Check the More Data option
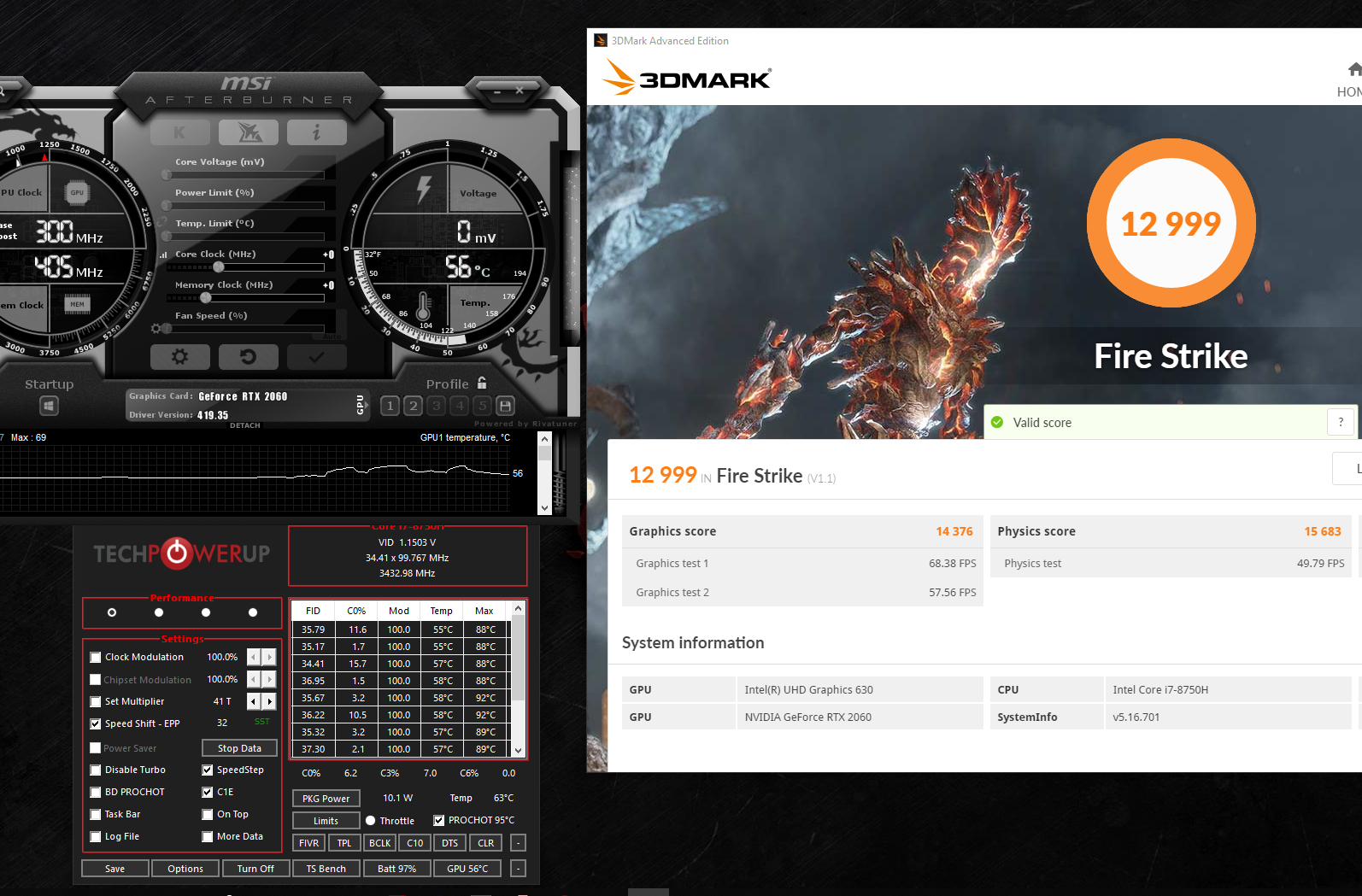 (208, 837)
